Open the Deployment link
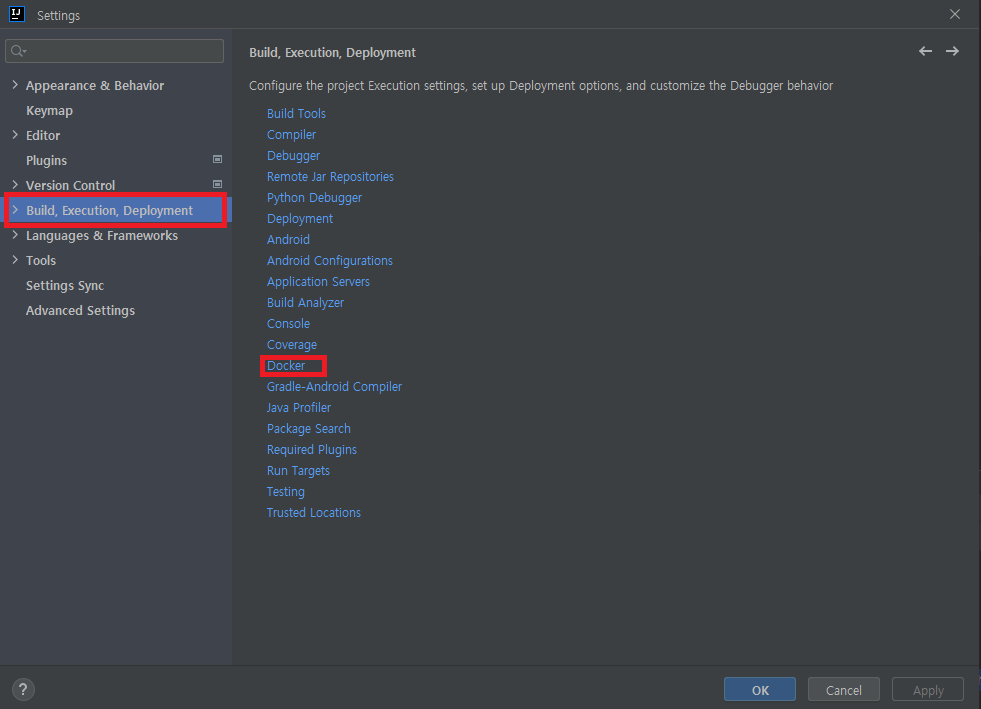The image size is (981, 709). 300,219
